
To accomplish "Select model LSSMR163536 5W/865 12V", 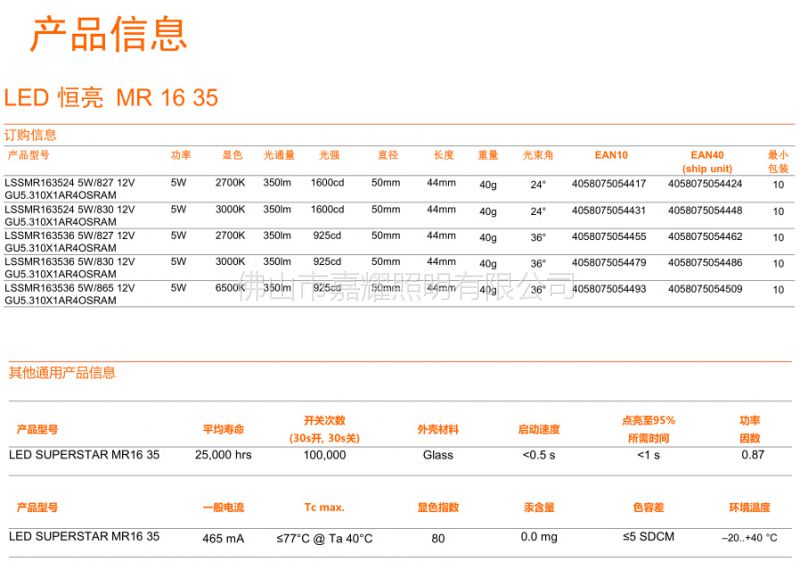I will tap(70, 288).
